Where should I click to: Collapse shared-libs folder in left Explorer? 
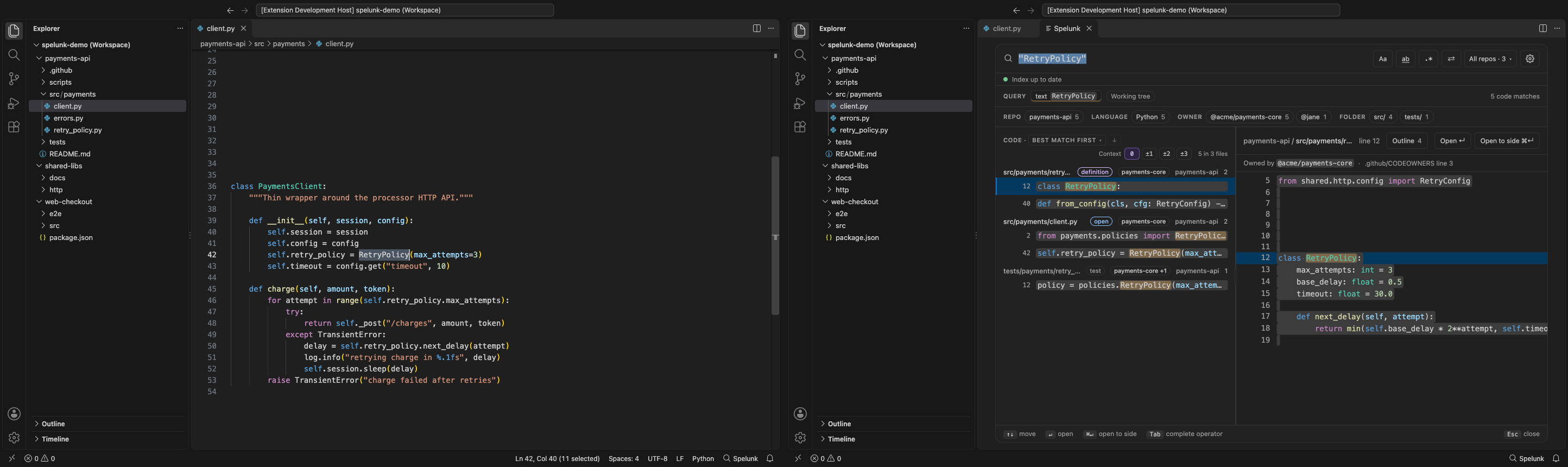[64, 166]
